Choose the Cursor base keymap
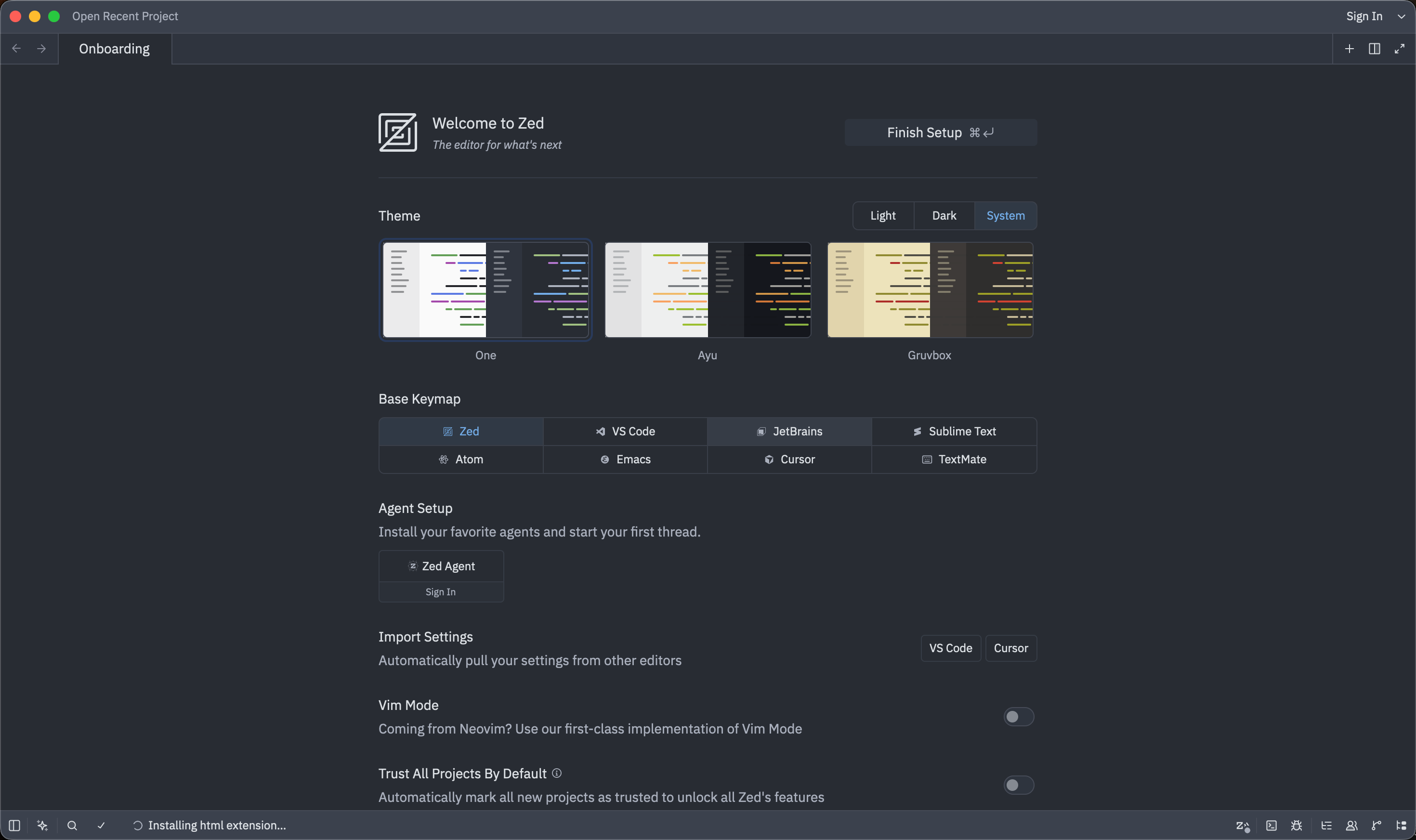This screenshot has height=840, width=1416. point(789,459)
